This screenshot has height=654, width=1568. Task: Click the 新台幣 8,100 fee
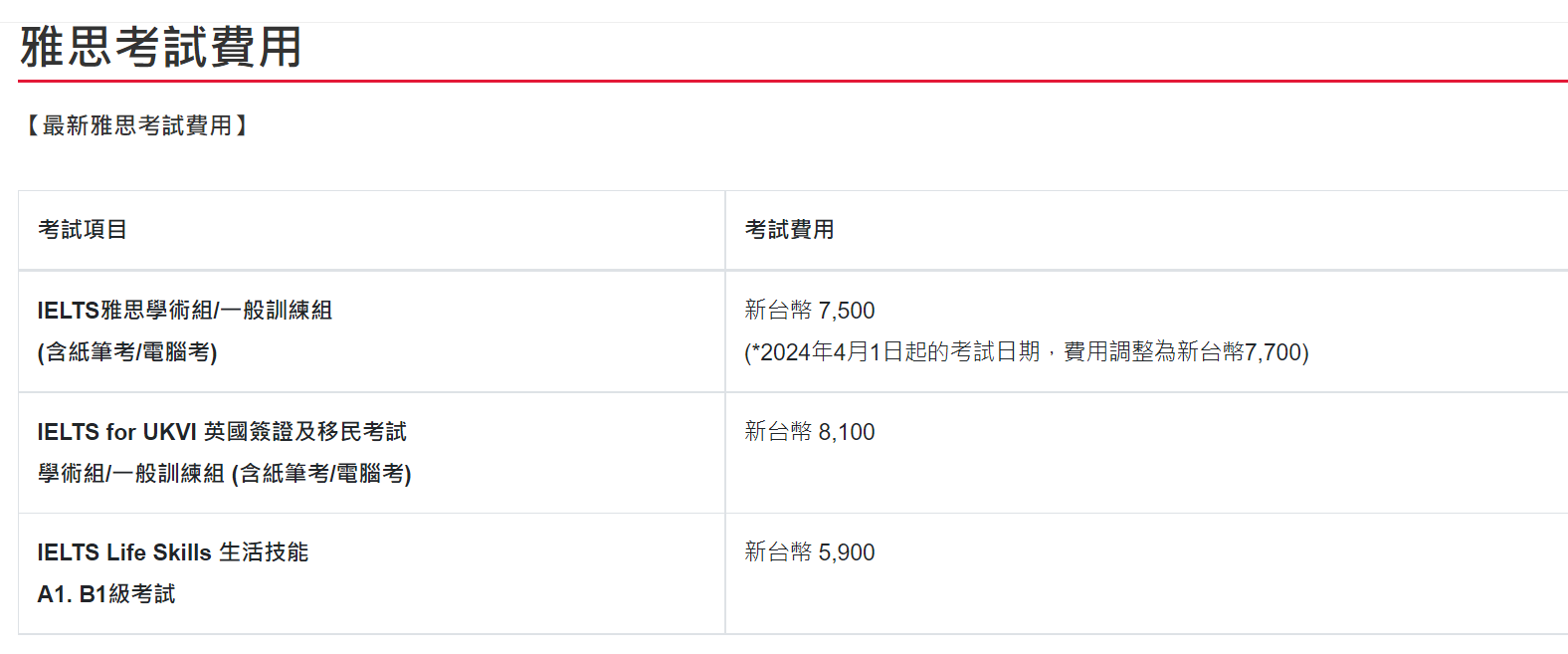tap(810, 432)
